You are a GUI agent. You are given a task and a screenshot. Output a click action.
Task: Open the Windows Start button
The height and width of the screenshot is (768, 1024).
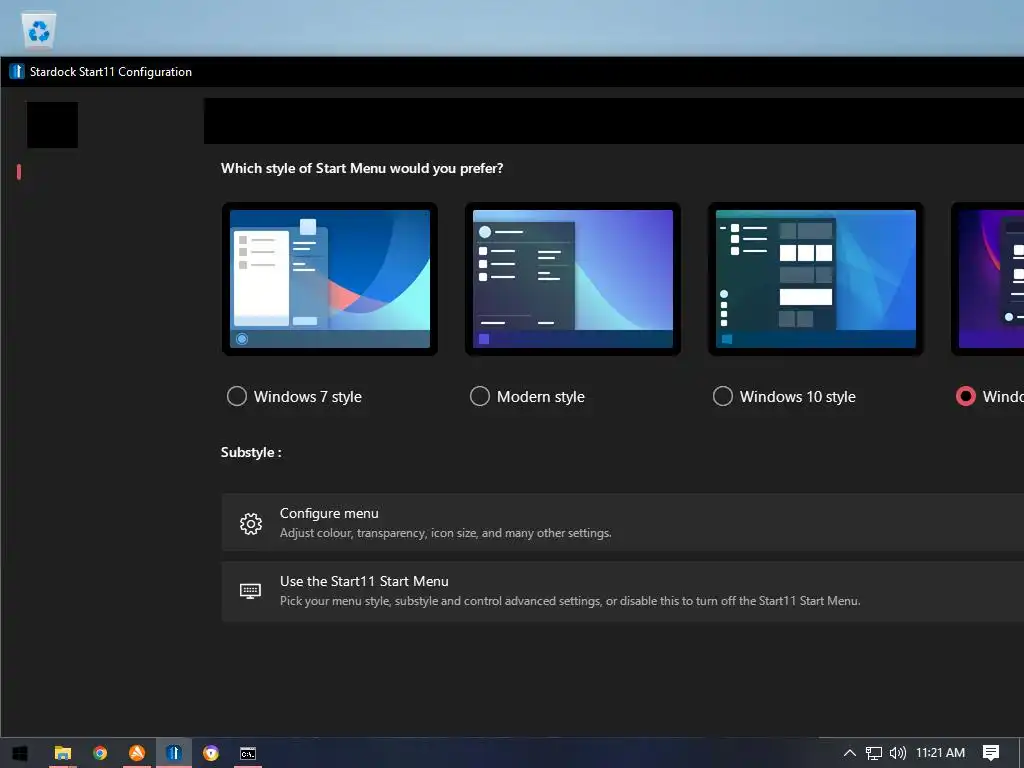tap(20, 753)
